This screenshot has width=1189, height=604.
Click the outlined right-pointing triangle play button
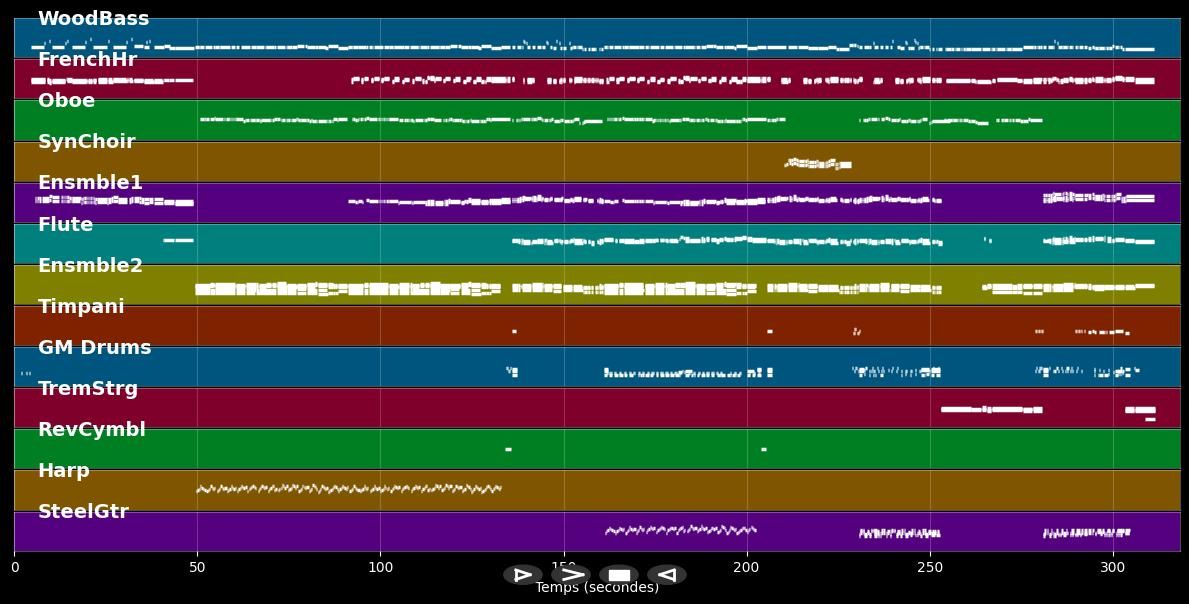coord(522,575)
